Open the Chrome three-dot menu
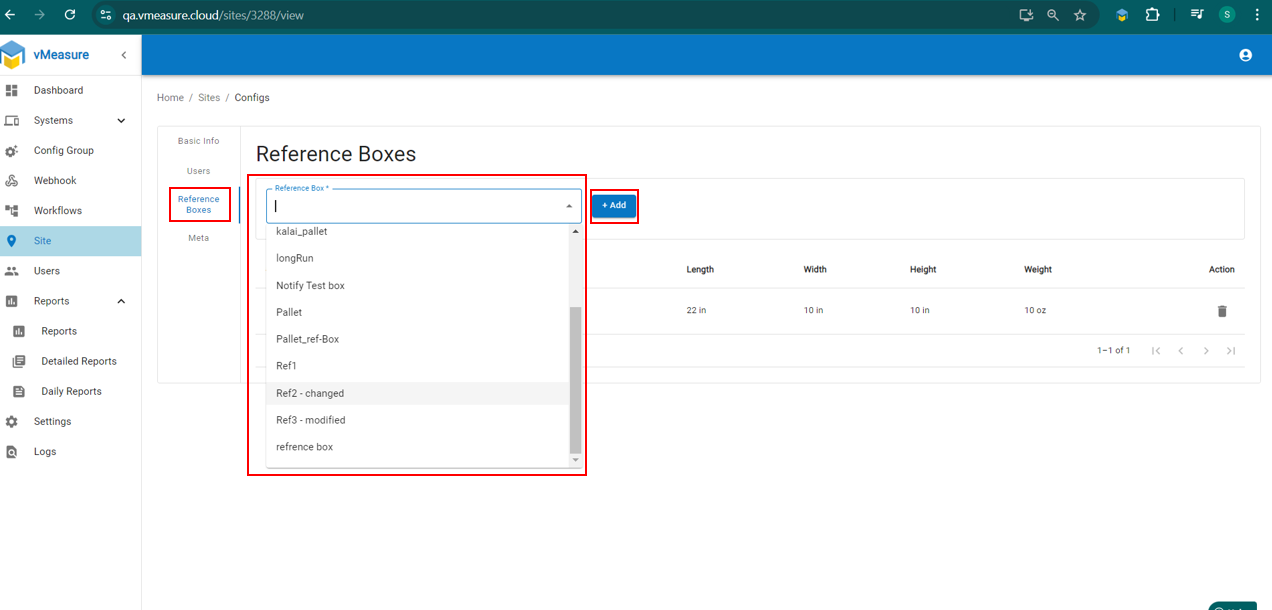 pos(1257,15)
